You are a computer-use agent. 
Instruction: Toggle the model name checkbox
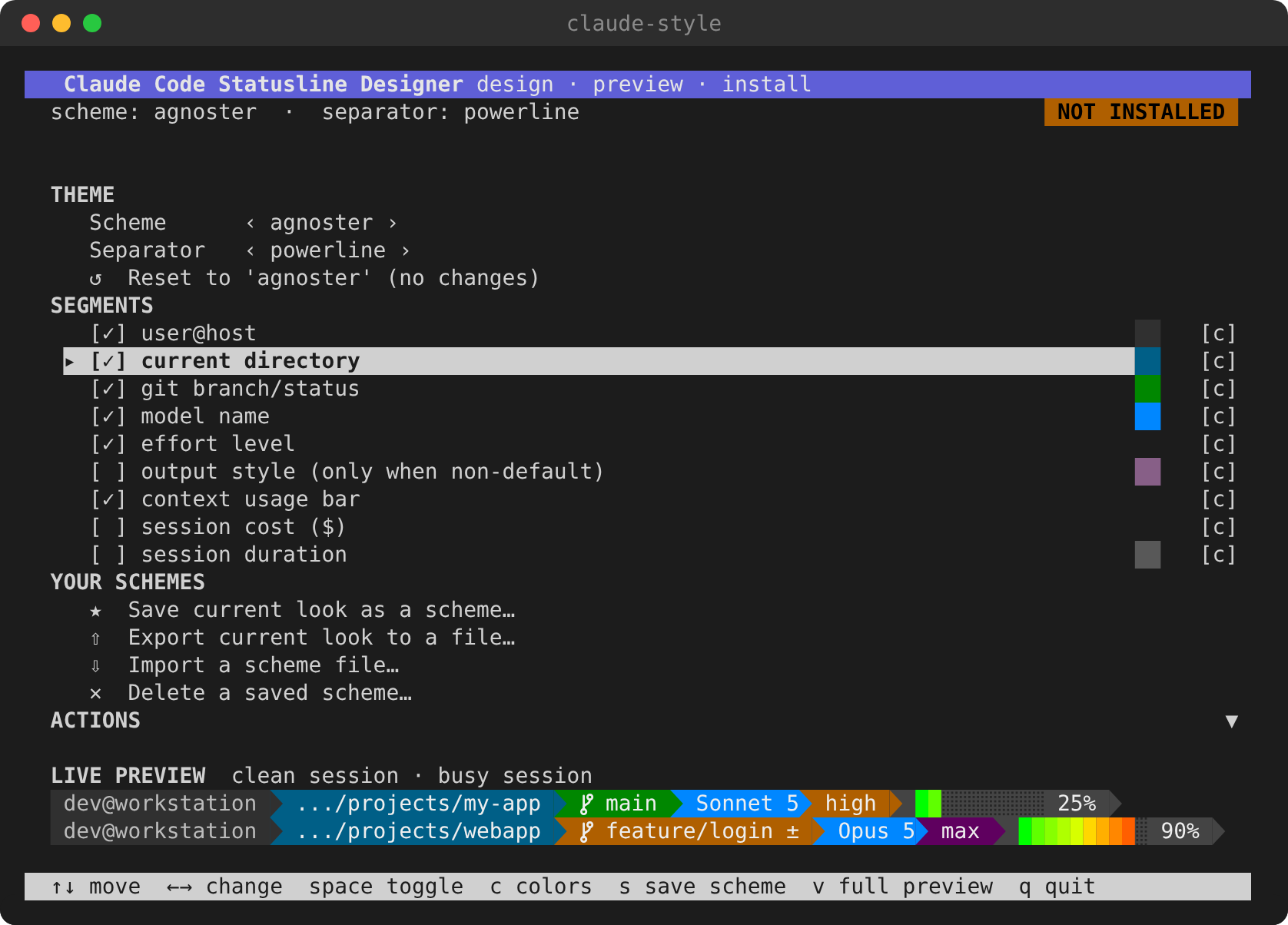tap(108, 416)
